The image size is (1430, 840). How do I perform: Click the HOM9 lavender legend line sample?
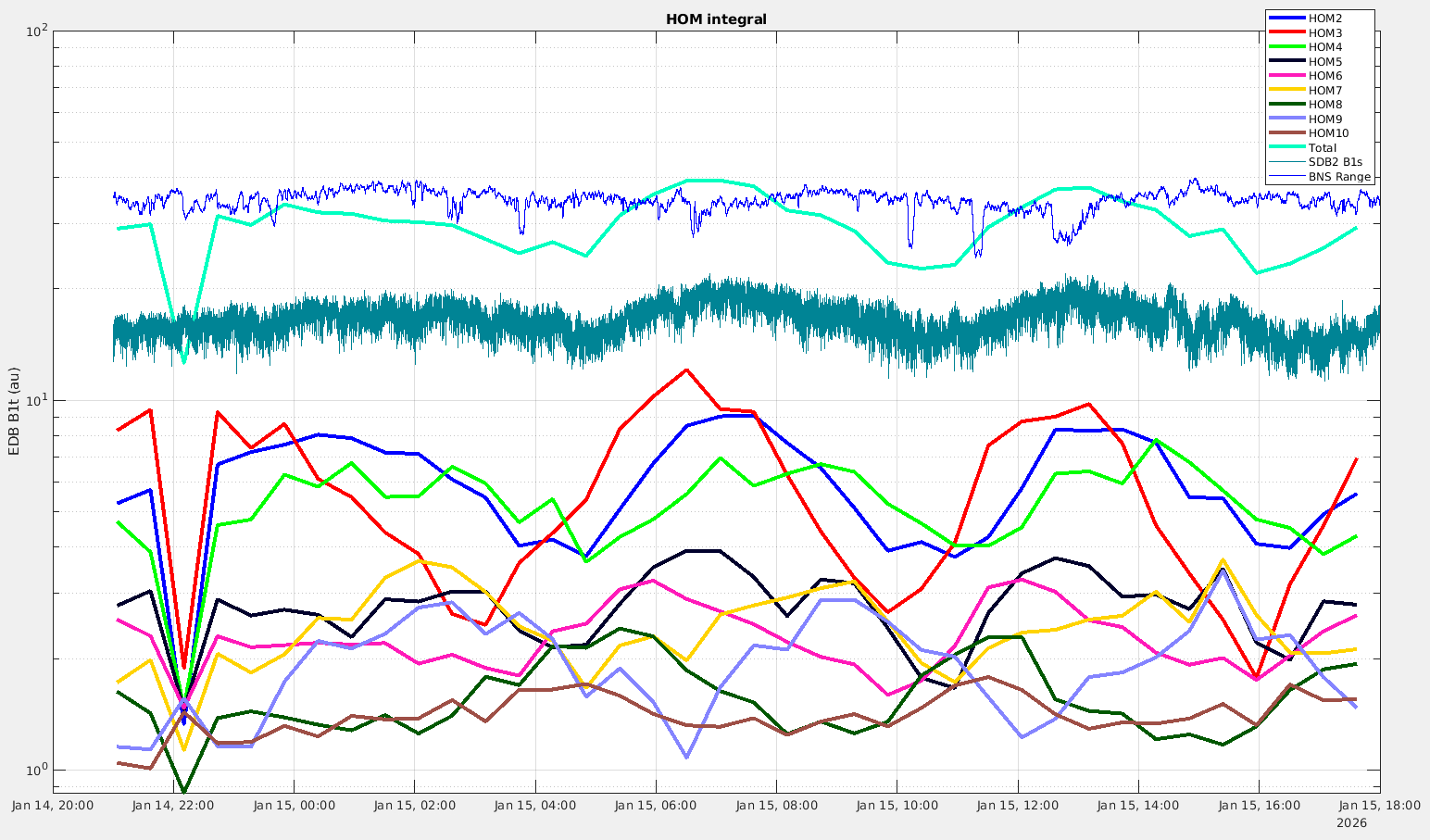tap(1286, 119)
